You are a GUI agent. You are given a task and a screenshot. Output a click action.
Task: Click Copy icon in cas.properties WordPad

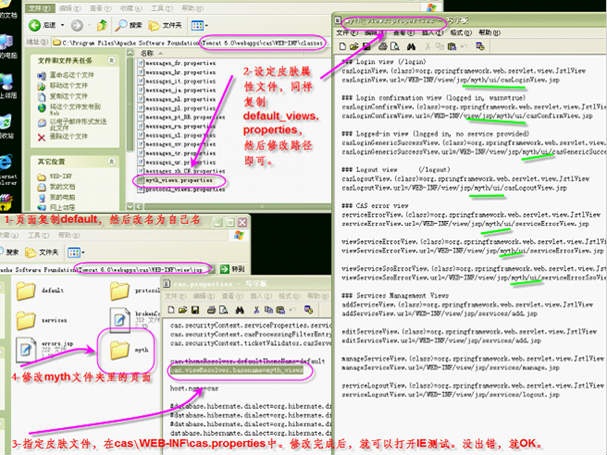point(268,310)
